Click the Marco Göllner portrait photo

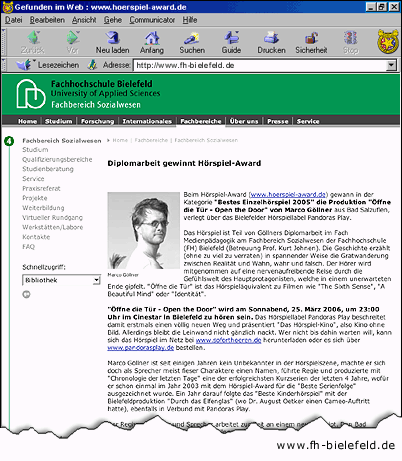(143, 230)
